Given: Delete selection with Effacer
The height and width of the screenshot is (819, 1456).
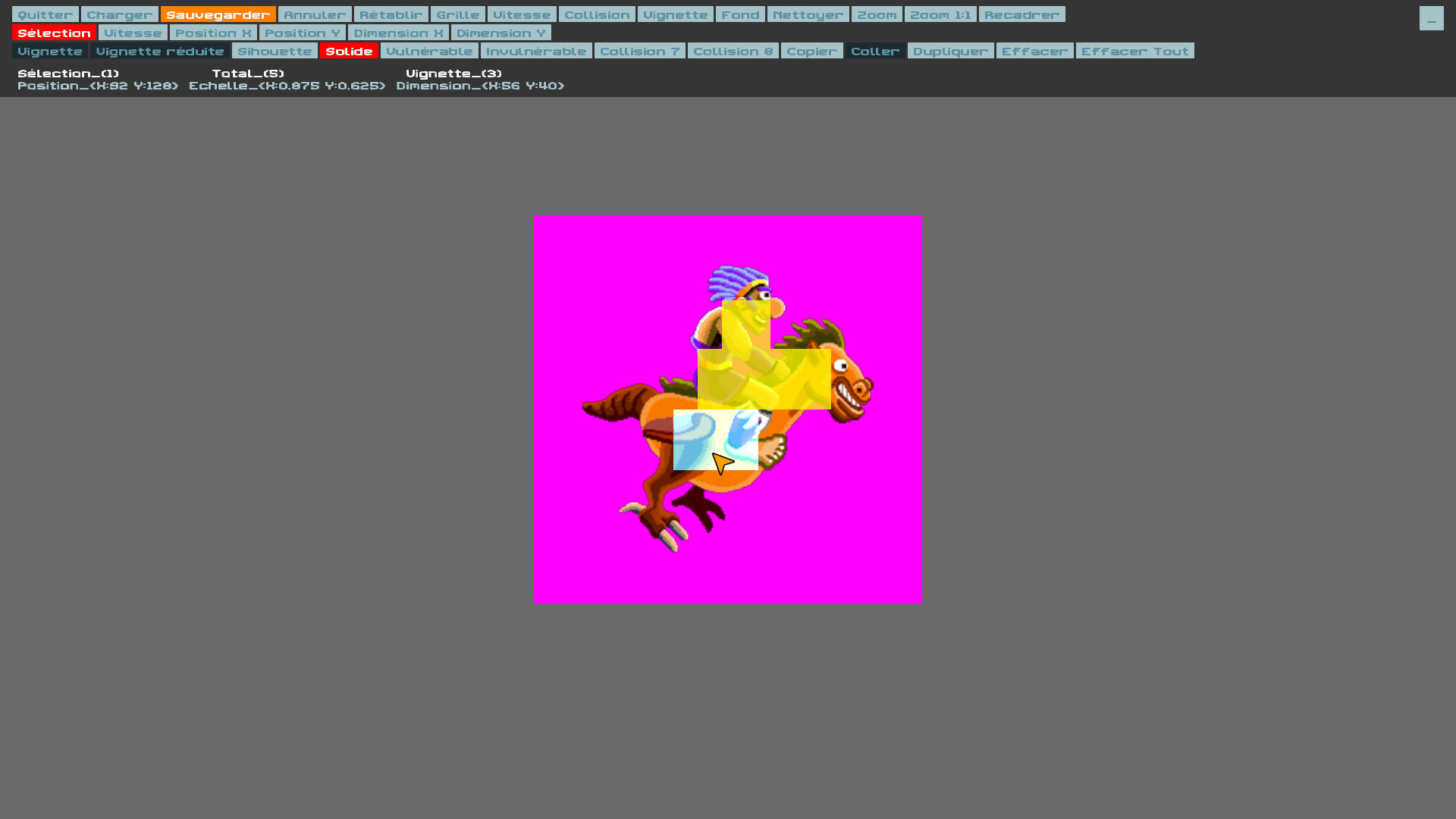Looking at the screenshot, I should (1035, 51).
